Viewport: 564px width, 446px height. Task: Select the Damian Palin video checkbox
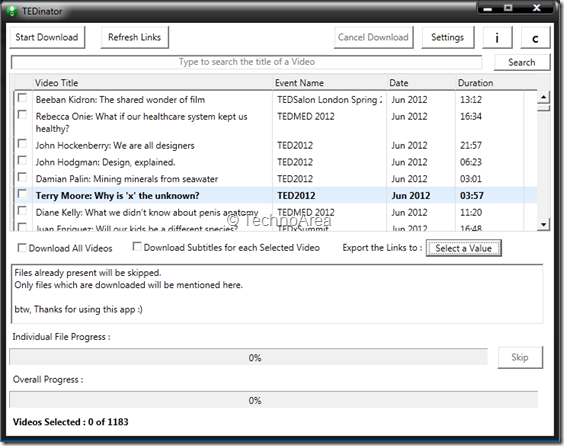pos(22,177)
